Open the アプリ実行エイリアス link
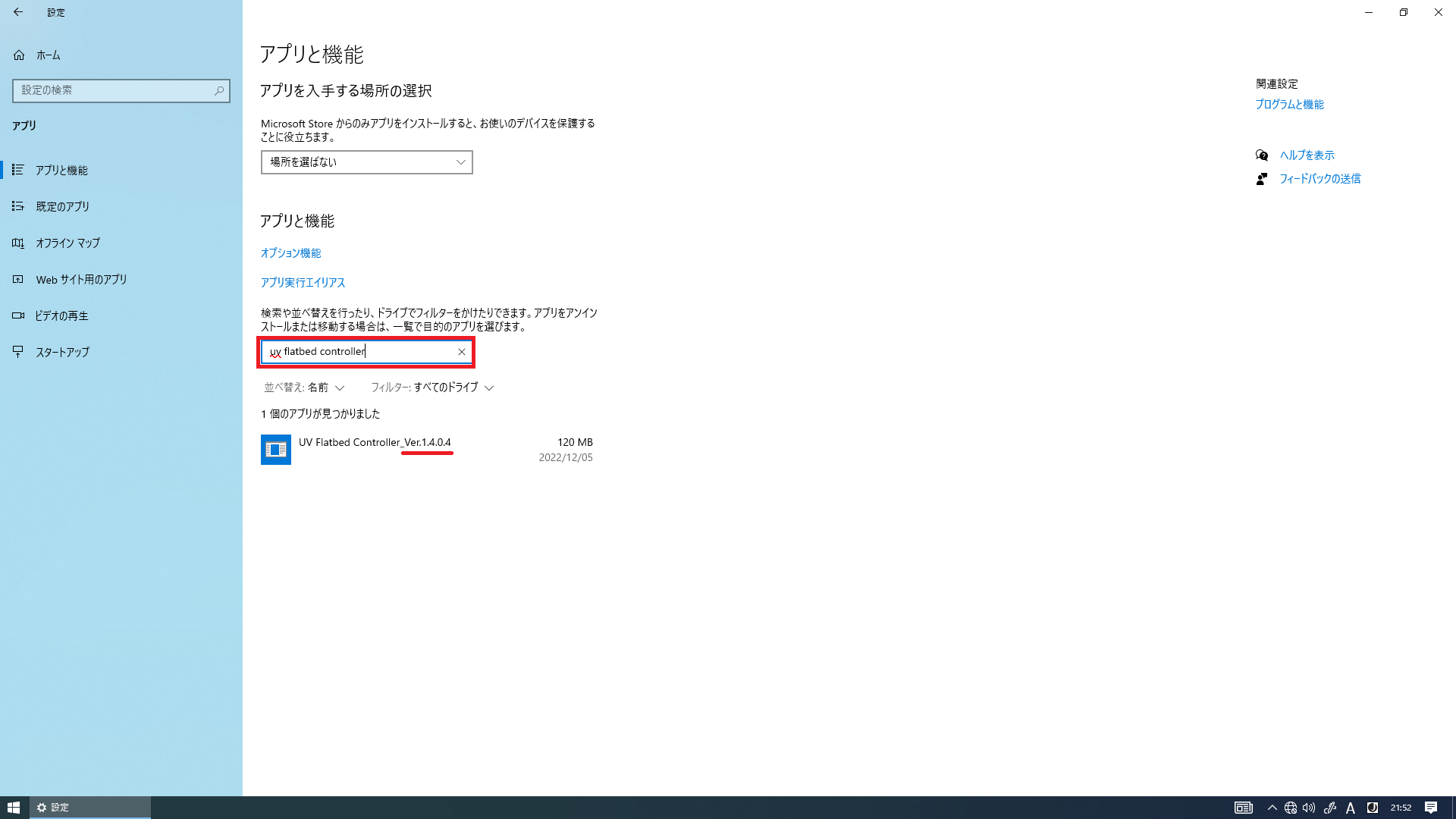The height and width of the screenshot is (819, 1456). click(x=303, y=283)
